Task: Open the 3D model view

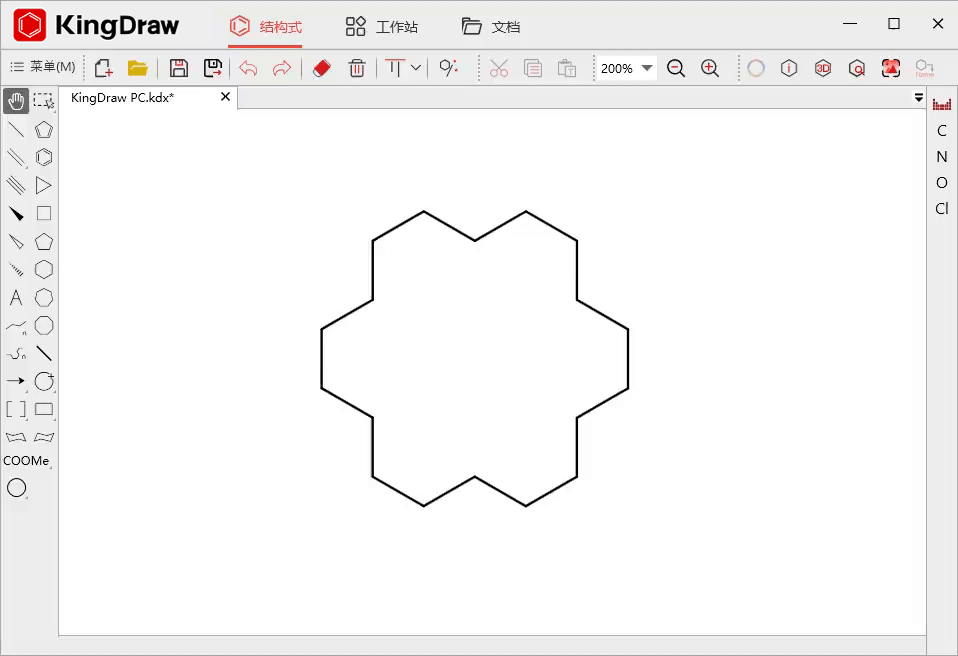Action: pyautogui.click(x=823, y=68)
